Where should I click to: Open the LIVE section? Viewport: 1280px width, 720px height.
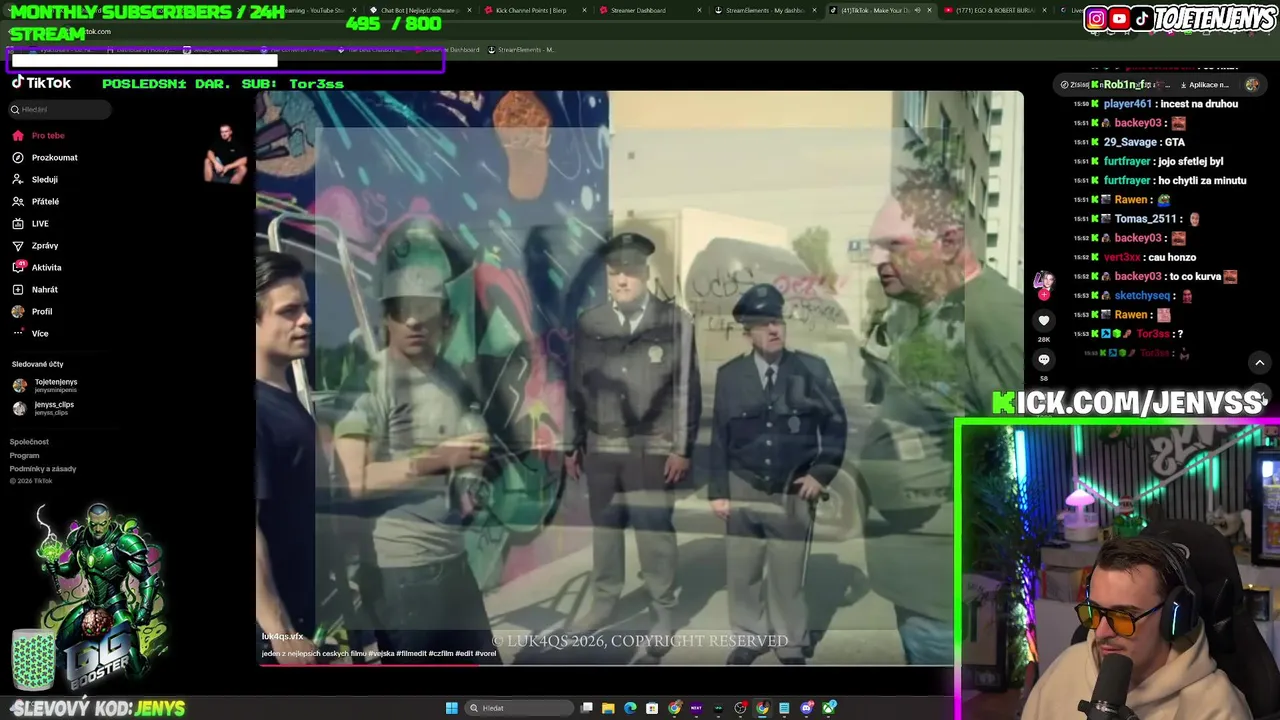tap(40, 223)
